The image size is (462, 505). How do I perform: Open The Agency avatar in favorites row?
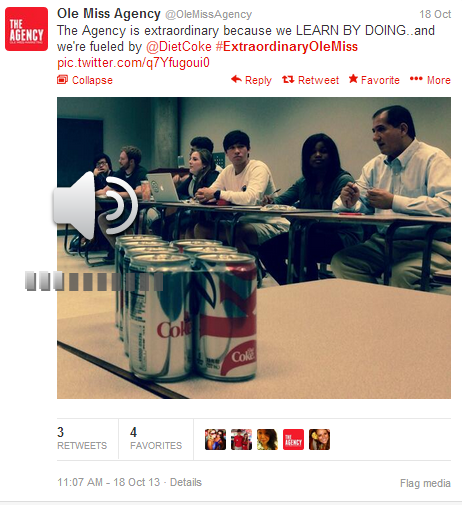point(293,439)
